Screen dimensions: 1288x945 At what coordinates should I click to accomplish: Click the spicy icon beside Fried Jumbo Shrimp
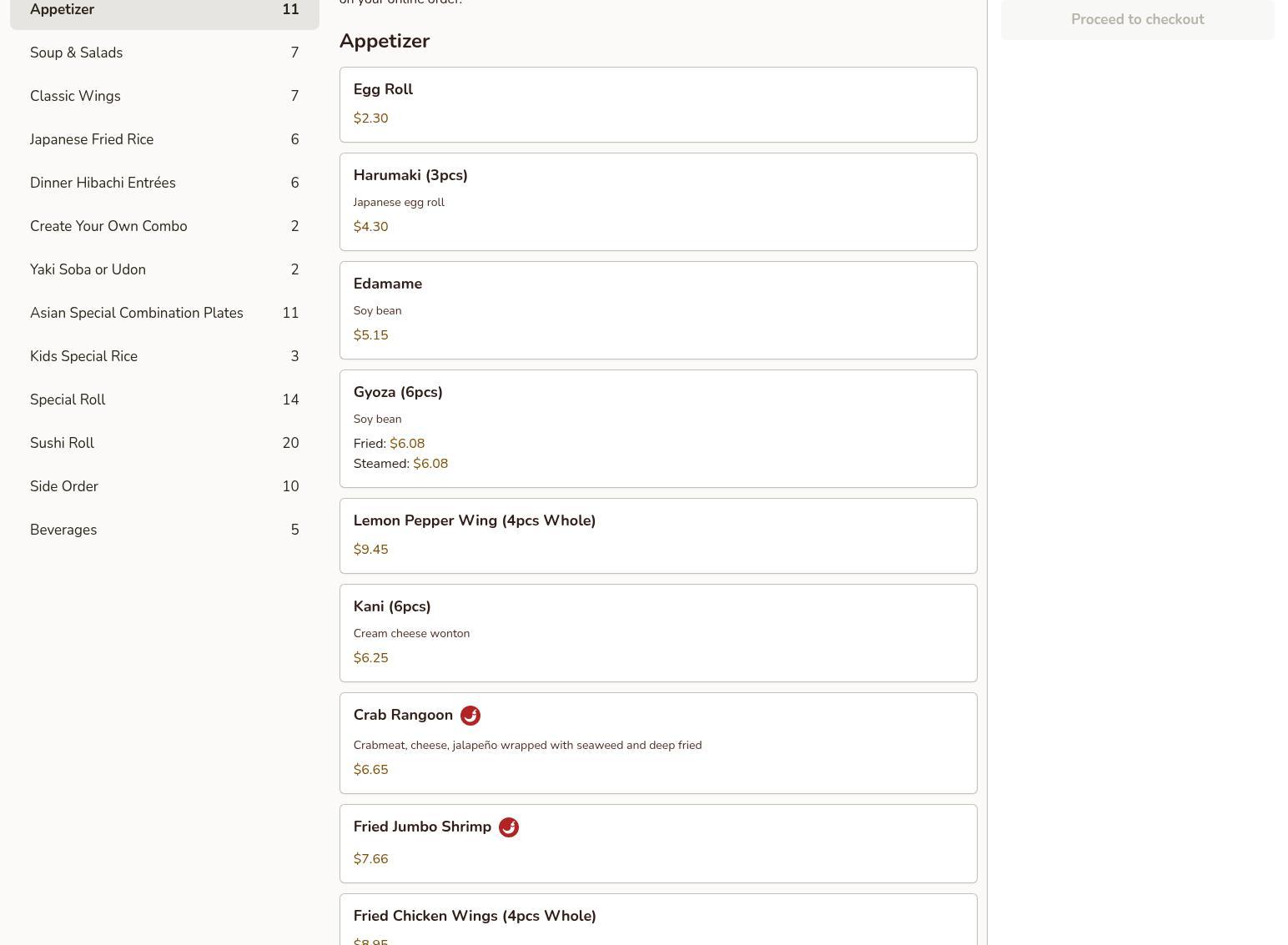[508, 827]
